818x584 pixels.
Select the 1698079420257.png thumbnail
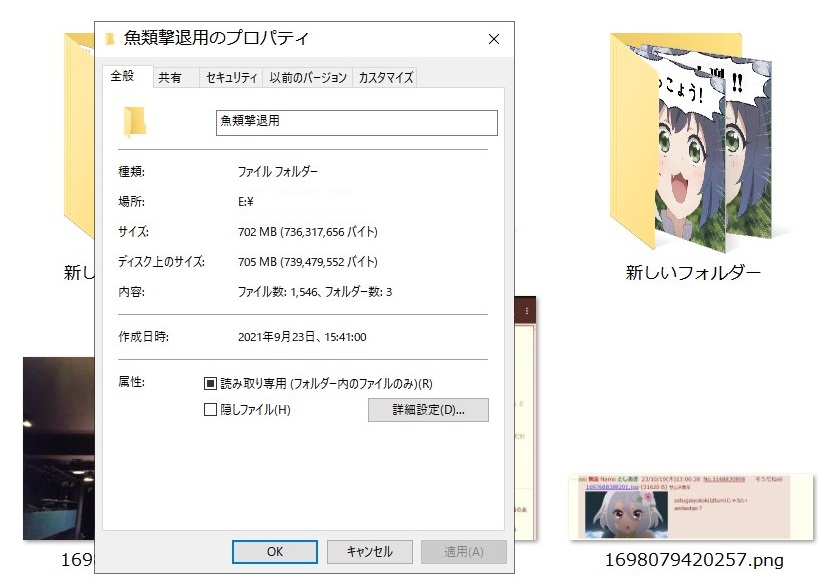[x=693, y=506]
